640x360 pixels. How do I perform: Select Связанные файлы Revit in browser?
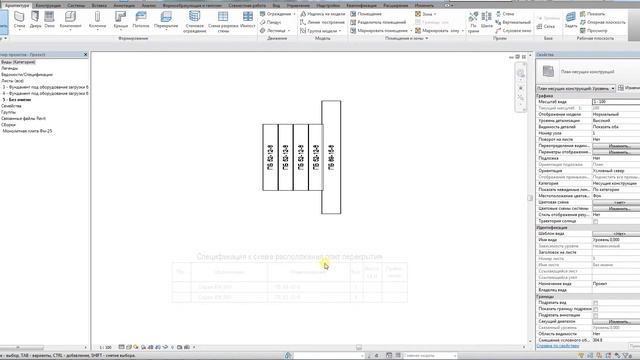pos(23,119)
